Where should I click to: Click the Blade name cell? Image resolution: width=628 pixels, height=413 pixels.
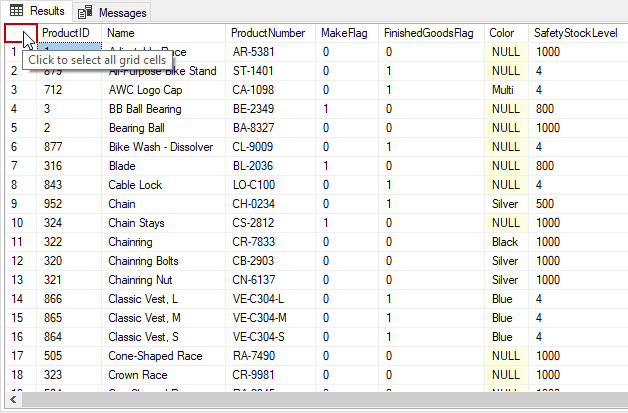(164, 166)
